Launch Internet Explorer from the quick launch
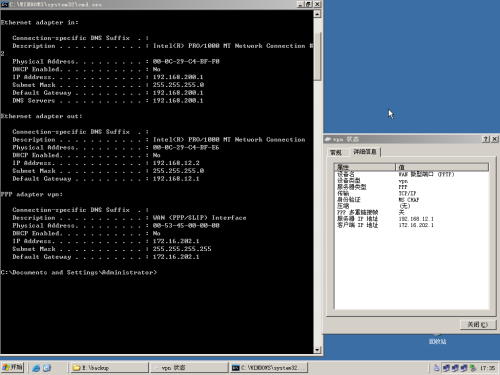The height and width of the screenshot is (375, 500). pos(36,368)
